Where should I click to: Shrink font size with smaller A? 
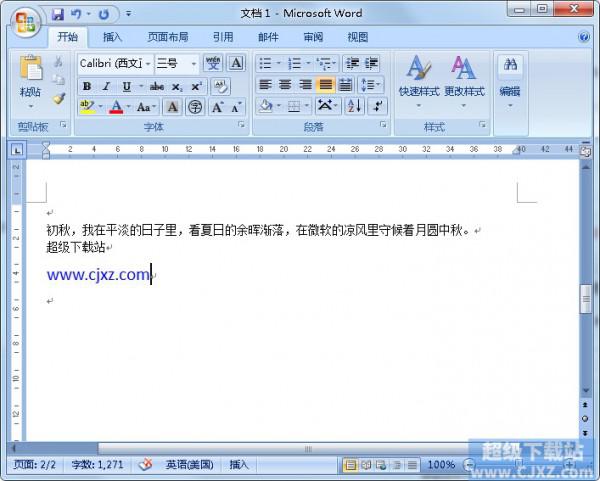(236, 107)
